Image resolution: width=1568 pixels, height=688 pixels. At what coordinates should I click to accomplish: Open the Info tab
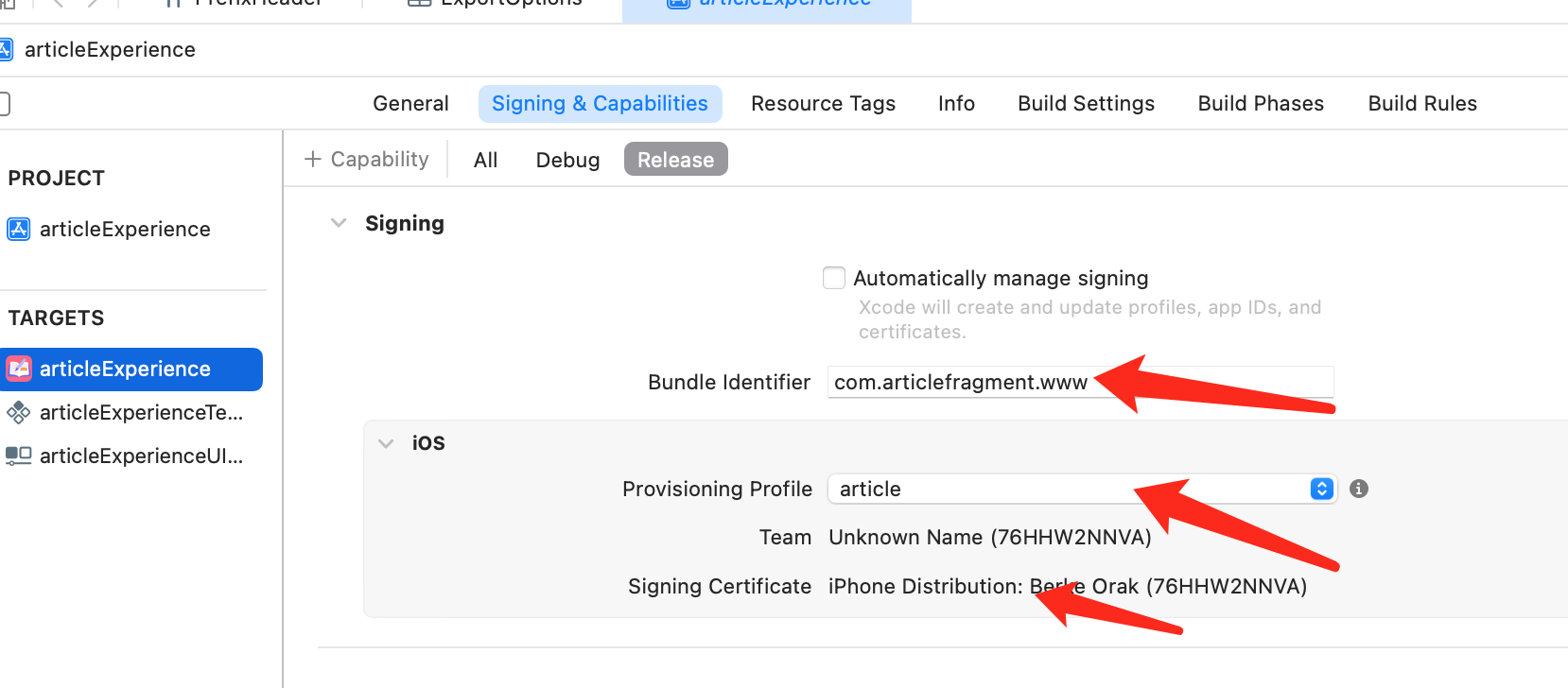tap(956, 104)
